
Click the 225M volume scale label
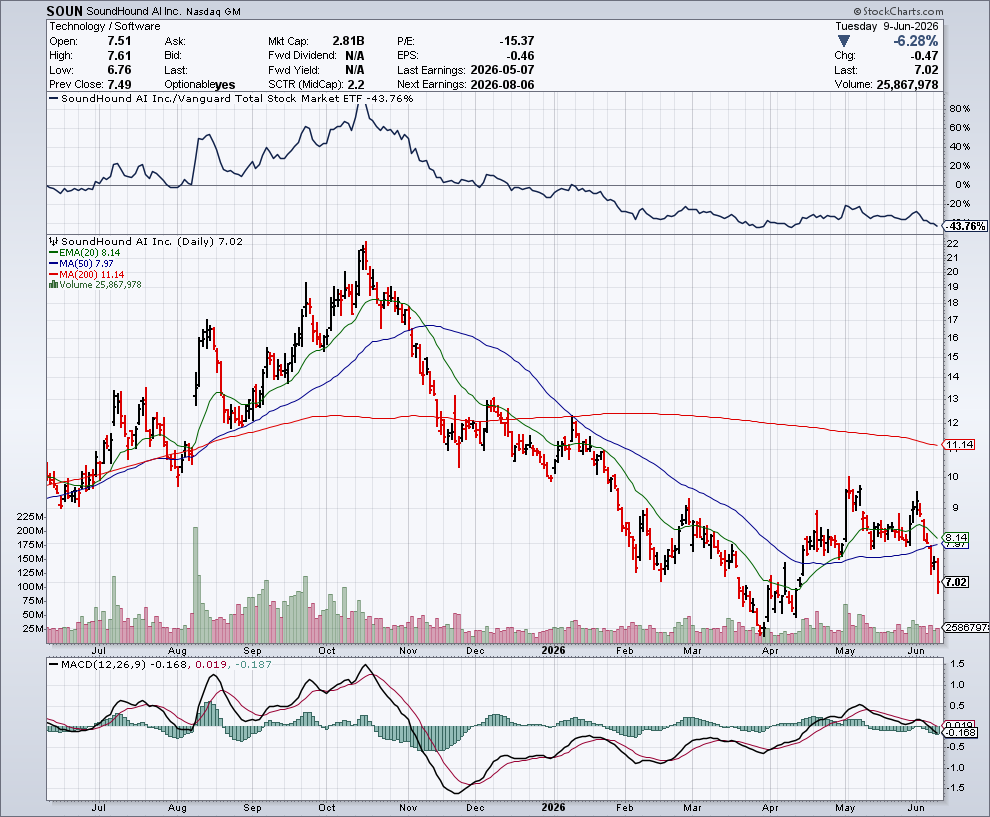tap(31, 516)
